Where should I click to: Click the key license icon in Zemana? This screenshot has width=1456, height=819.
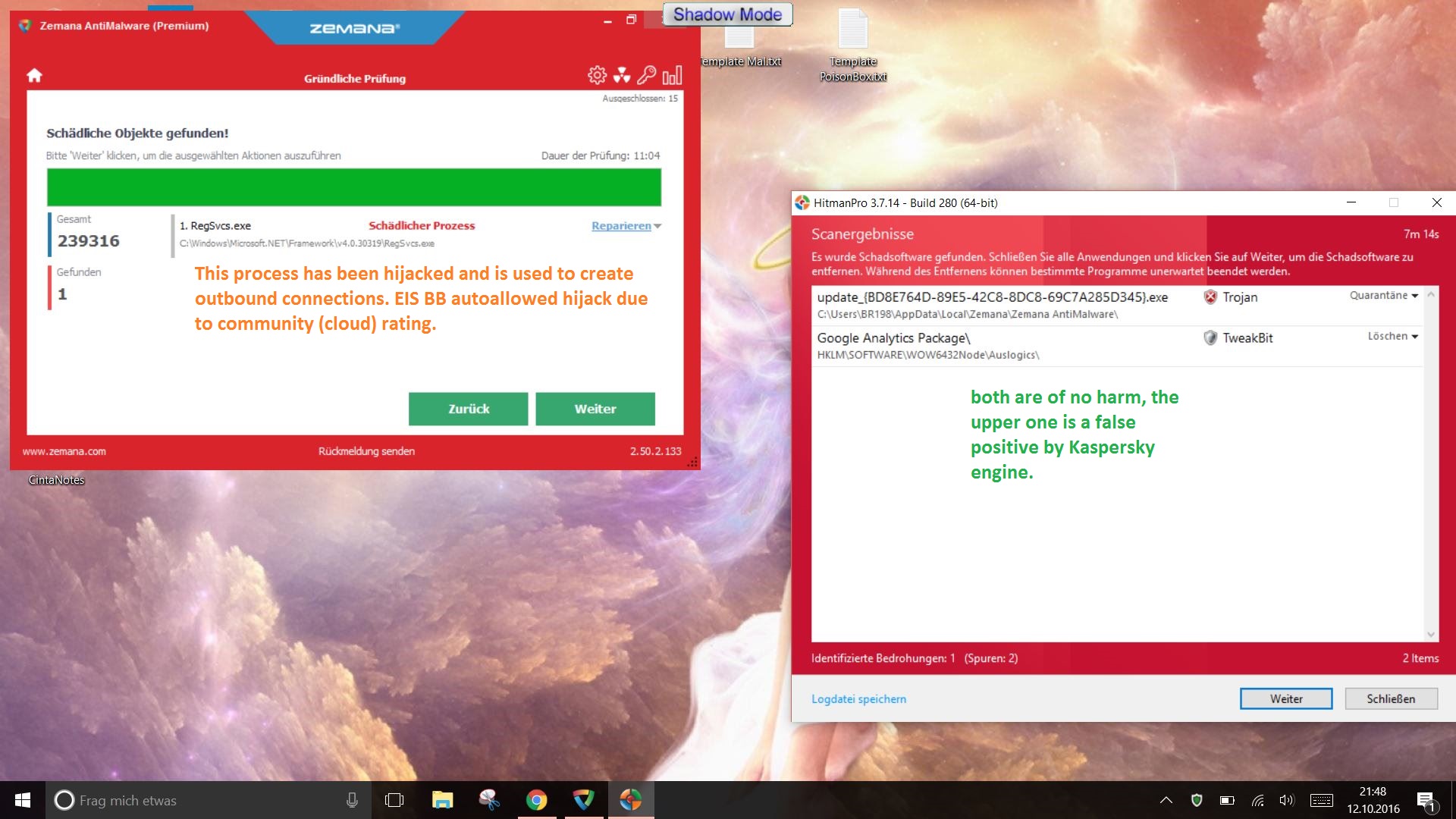click(646, 75)
